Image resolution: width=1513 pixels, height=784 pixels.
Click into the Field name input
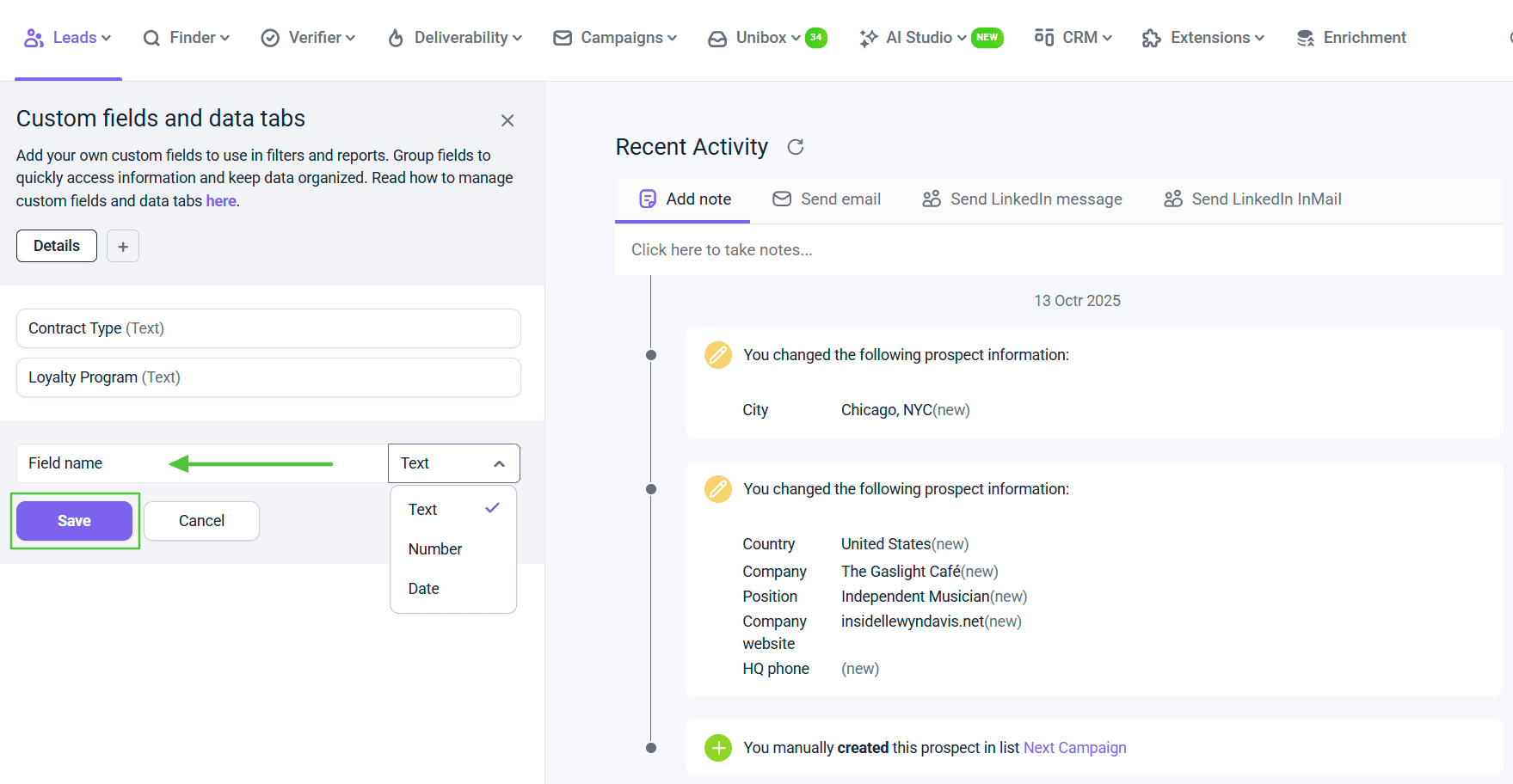click(95, 463)
